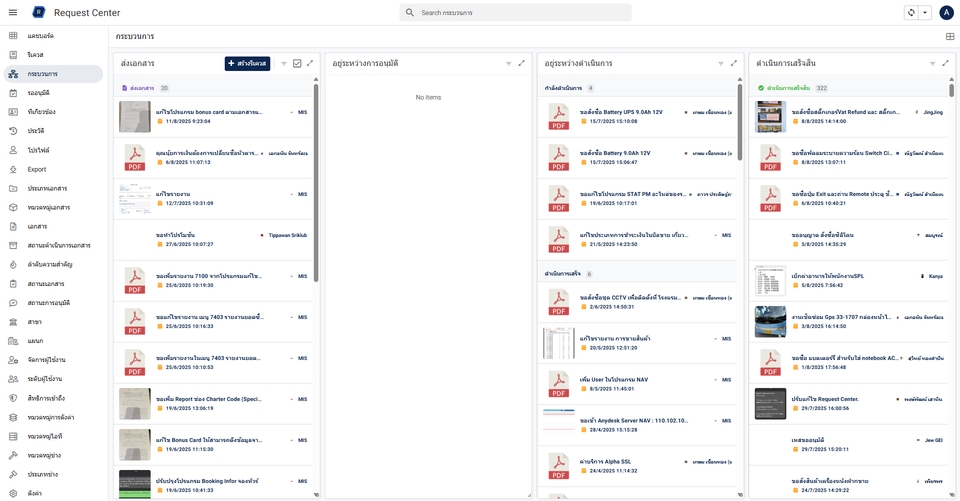
Task: Click the ส่งเอกสาร column vertical scrollbar
Action: pos(317,180)
